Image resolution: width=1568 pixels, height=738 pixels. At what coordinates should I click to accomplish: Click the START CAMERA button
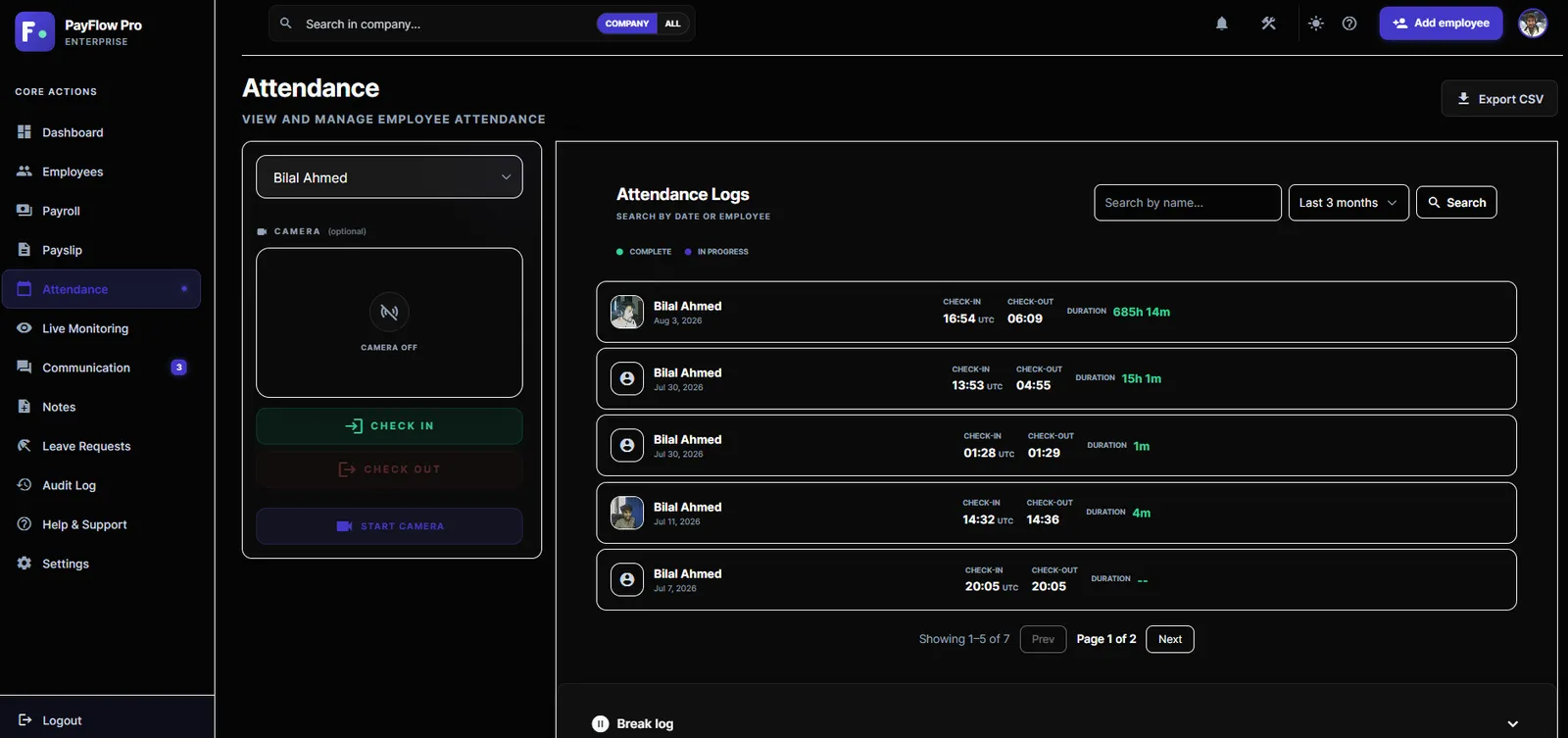click(389, 526)
